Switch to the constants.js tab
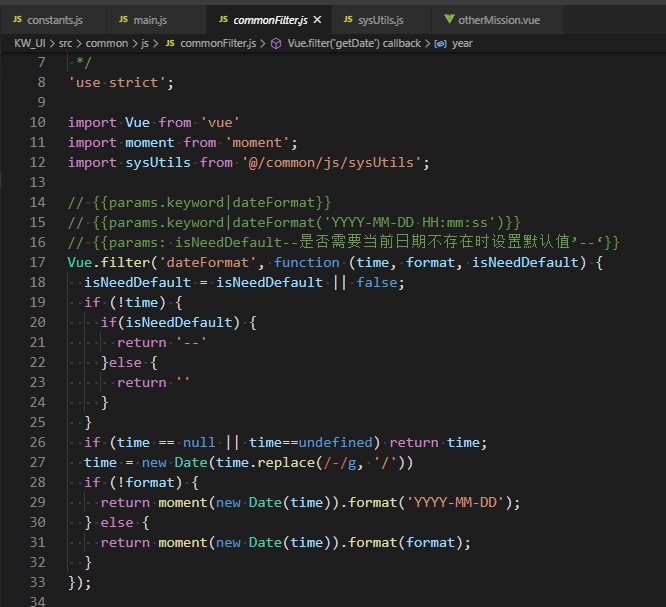Image resolution: width=666 pixels, height=607 pixels. pyautogui.click(x=53, y=20)
